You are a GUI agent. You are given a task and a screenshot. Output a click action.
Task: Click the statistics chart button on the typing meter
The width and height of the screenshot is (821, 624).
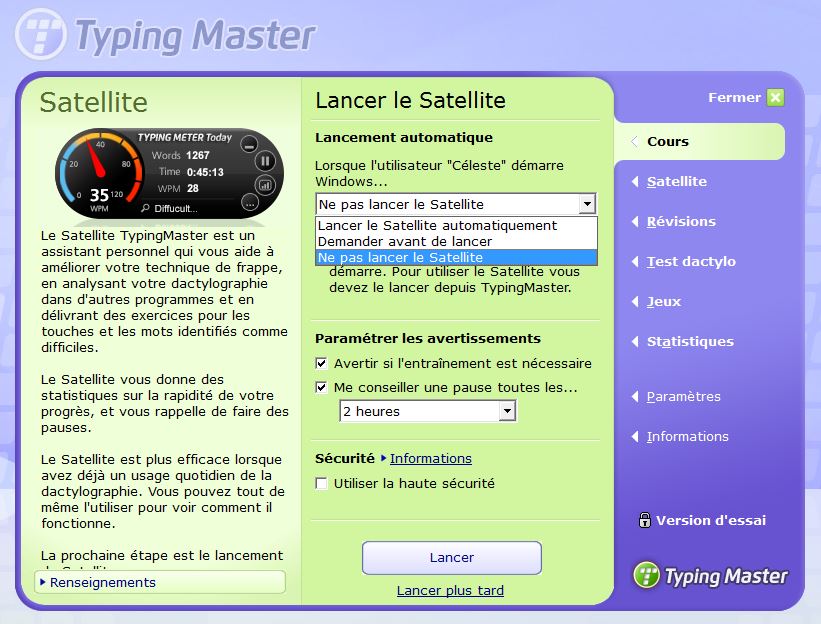265,185
